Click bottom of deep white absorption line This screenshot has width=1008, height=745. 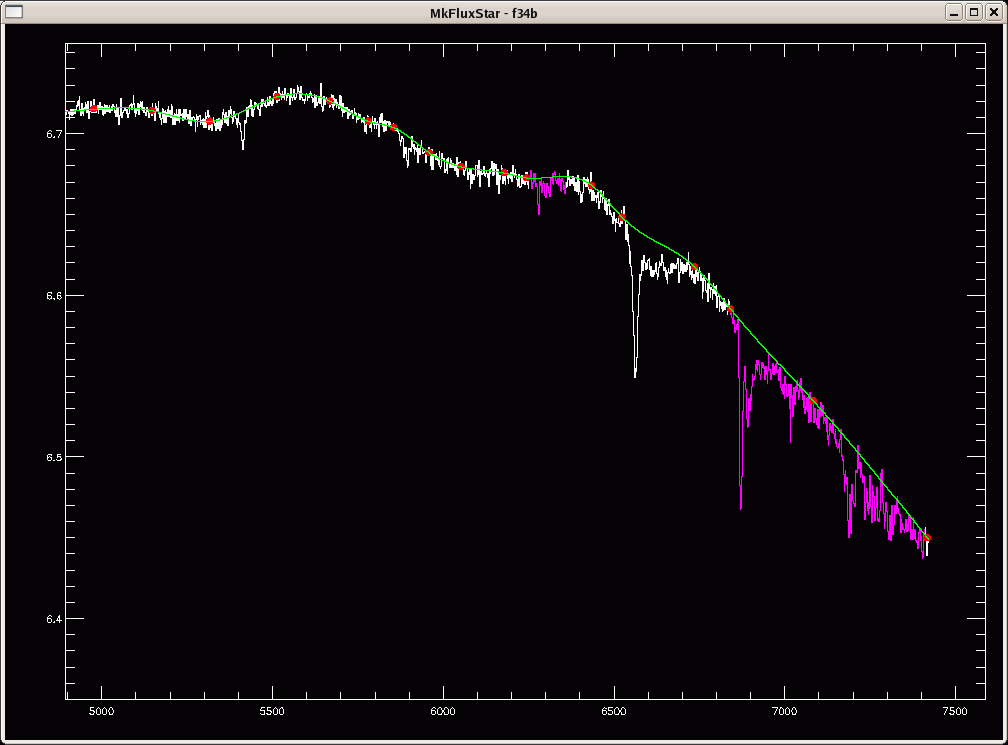click(x=635, y=375)
